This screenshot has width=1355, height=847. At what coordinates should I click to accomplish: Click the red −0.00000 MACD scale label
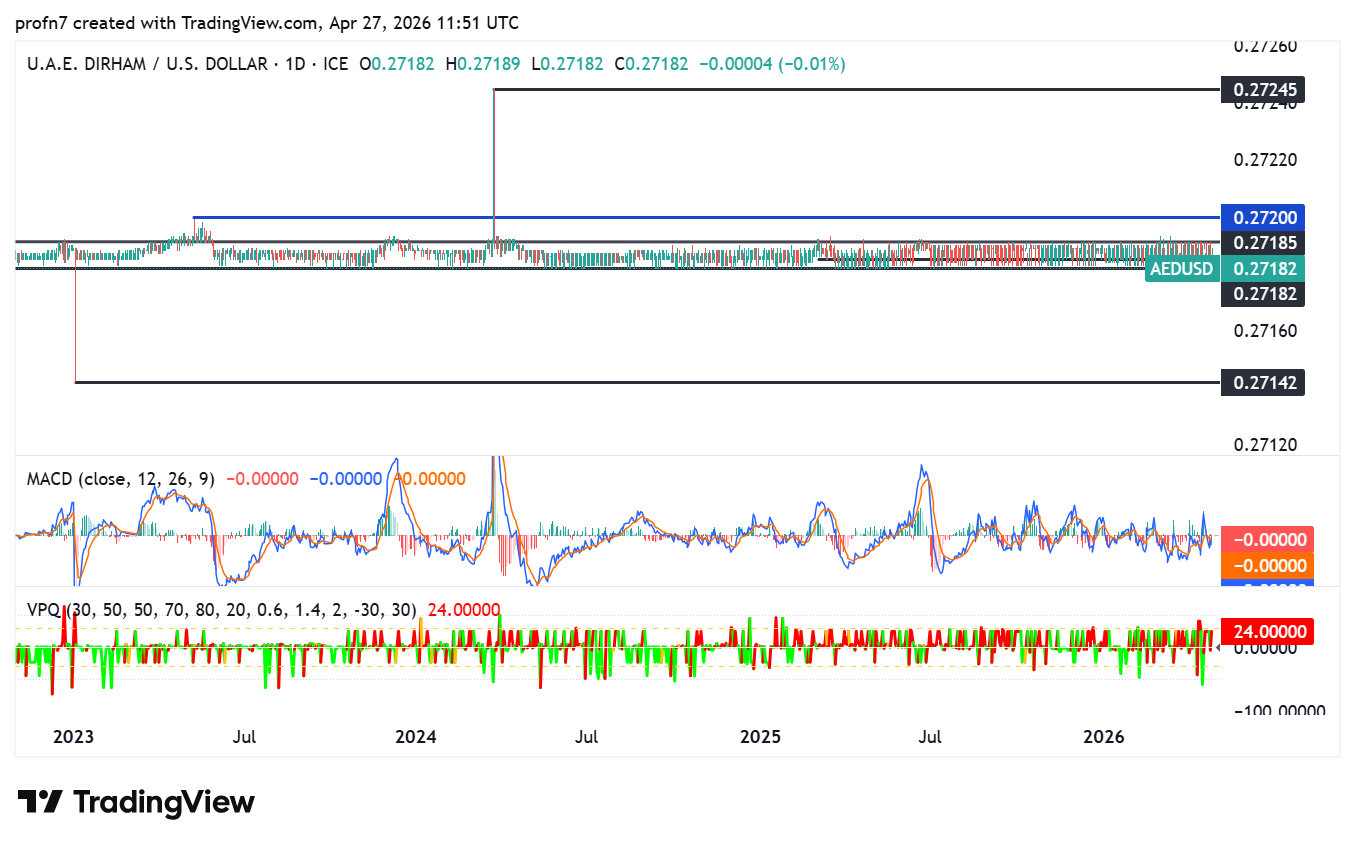1267,539
